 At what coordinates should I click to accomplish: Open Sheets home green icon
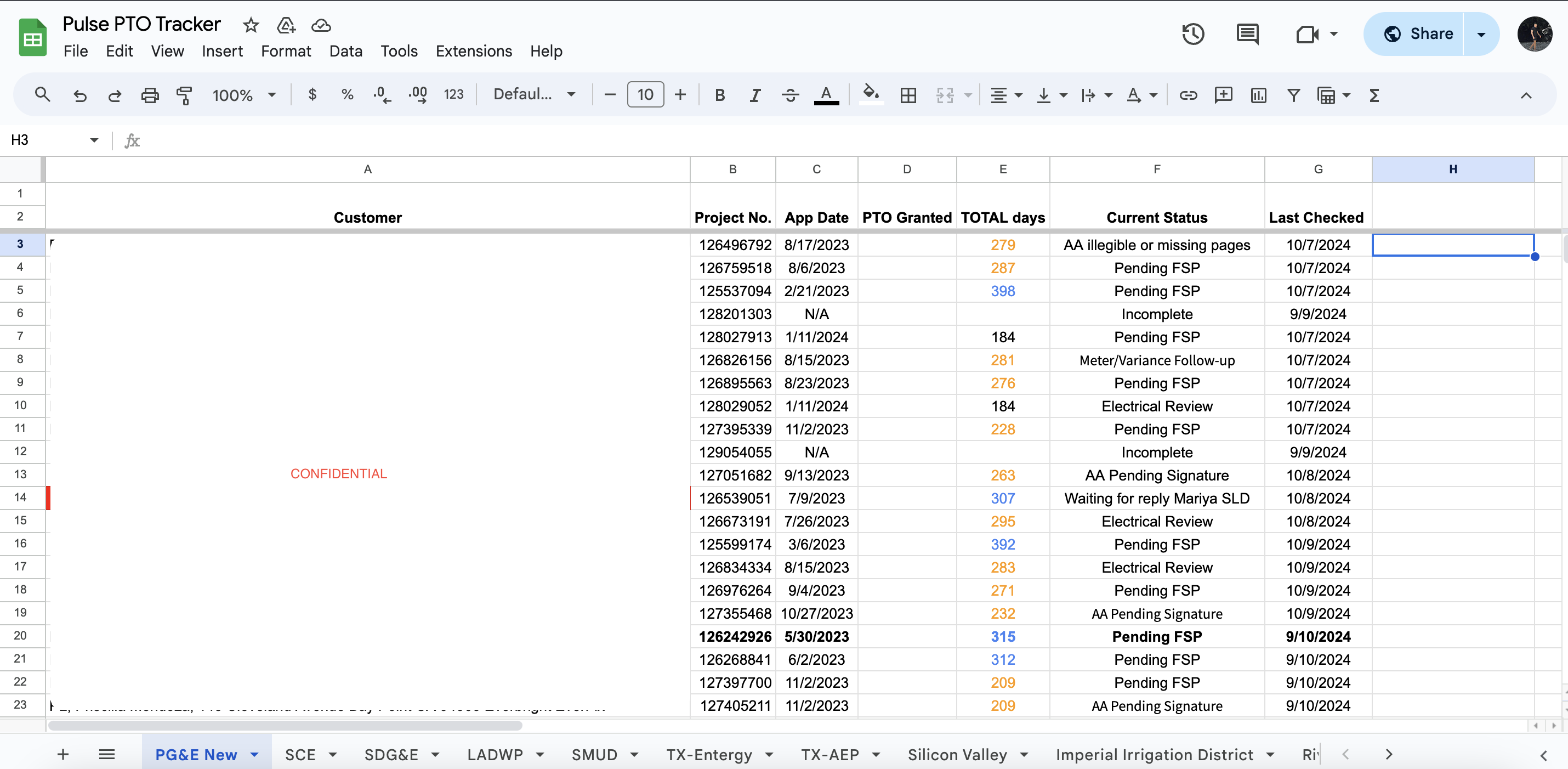[x=32, y=37]
